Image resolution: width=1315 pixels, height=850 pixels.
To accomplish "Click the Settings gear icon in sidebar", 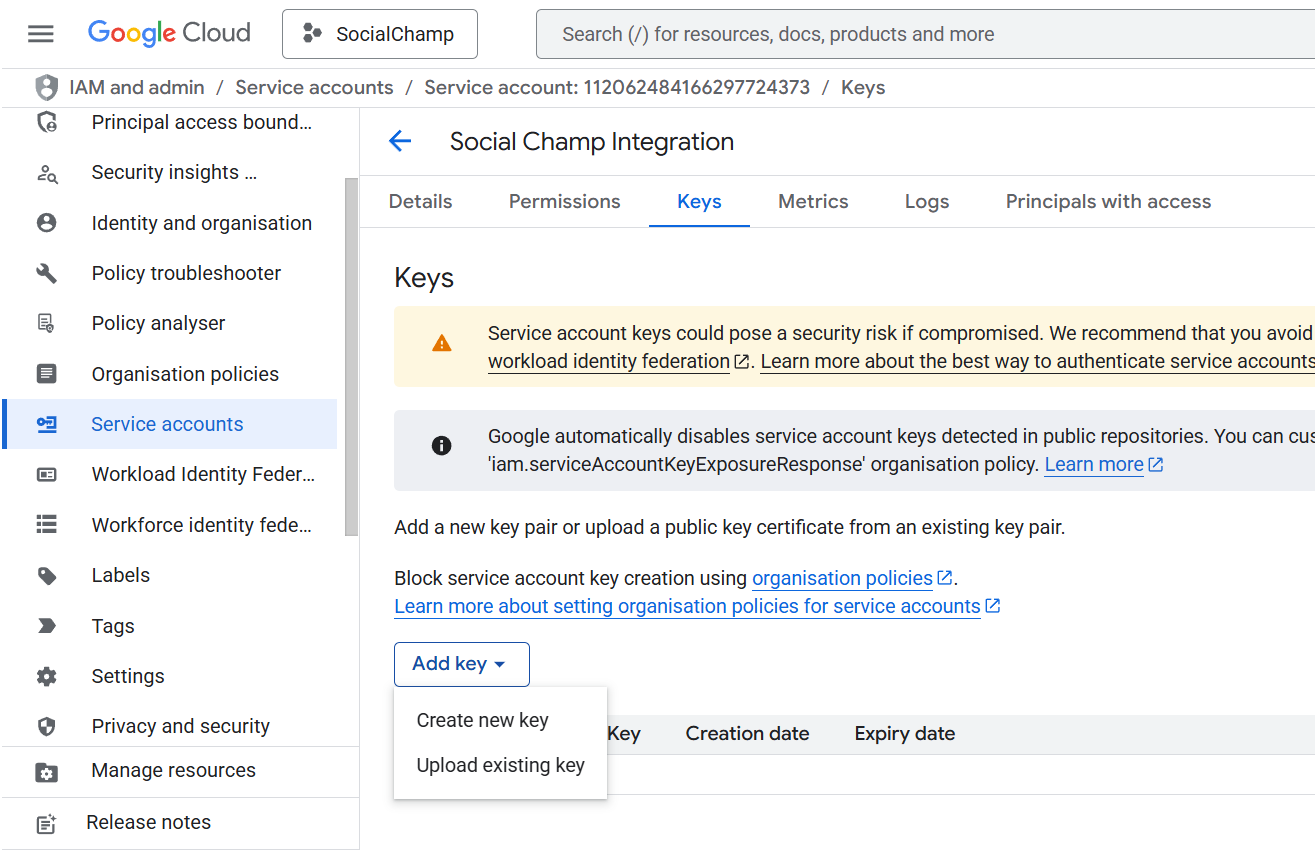I will click(x=46, y=677).
